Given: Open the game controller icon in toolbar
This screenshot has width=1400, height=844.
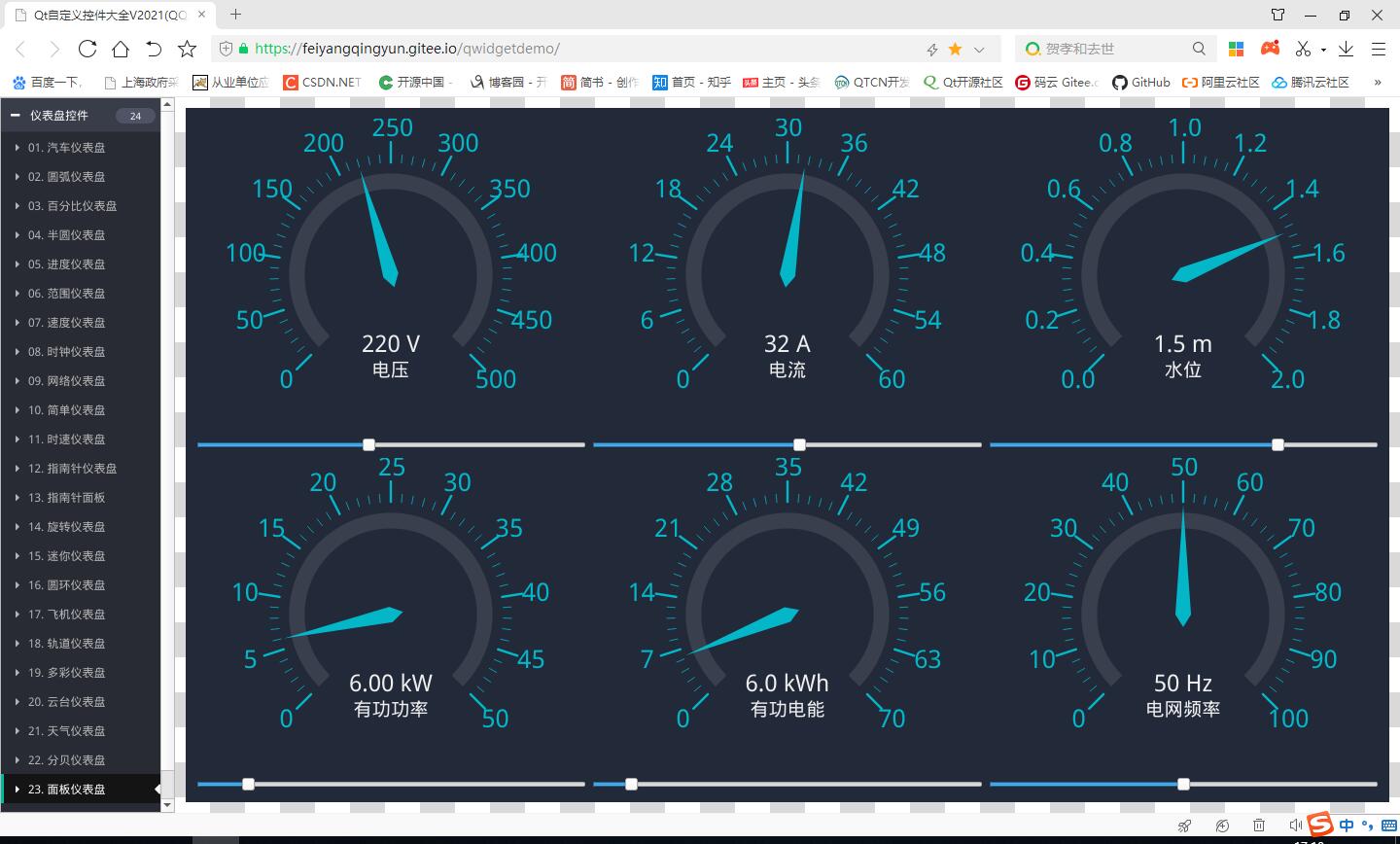Looking at the screenshot, I should [x=1270, y=49].
